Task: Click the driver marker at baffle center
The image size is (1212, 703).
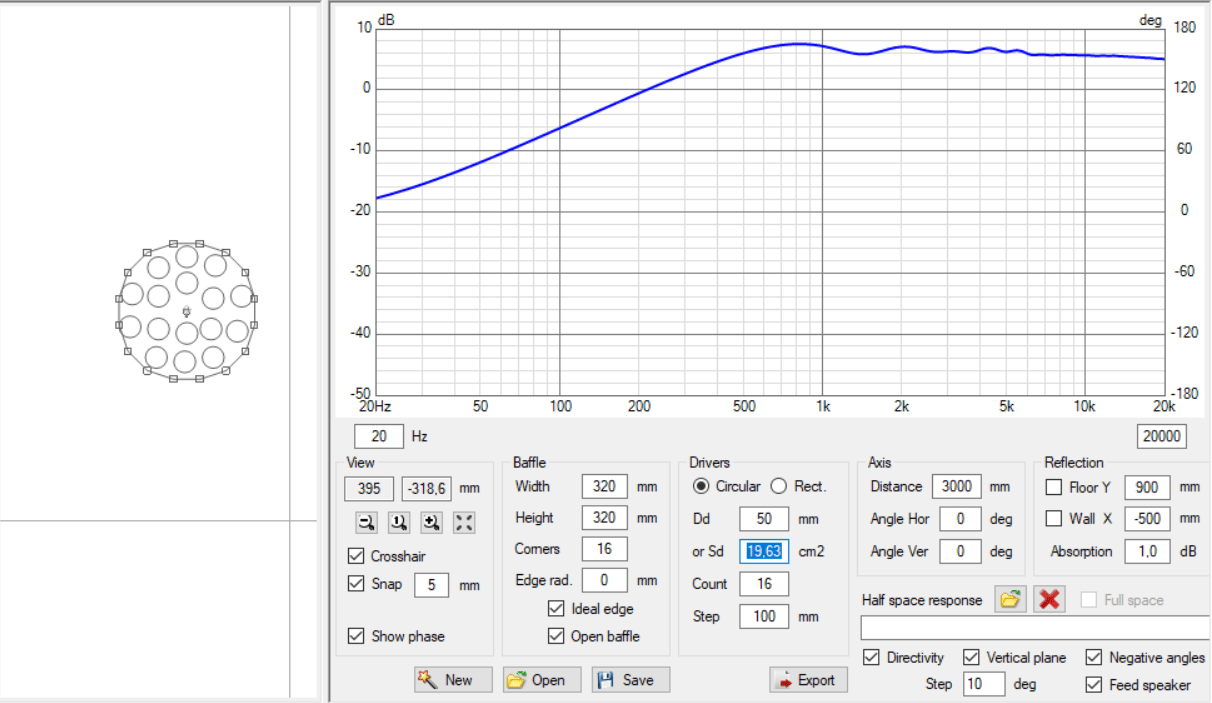Action: tap(186, 312)
